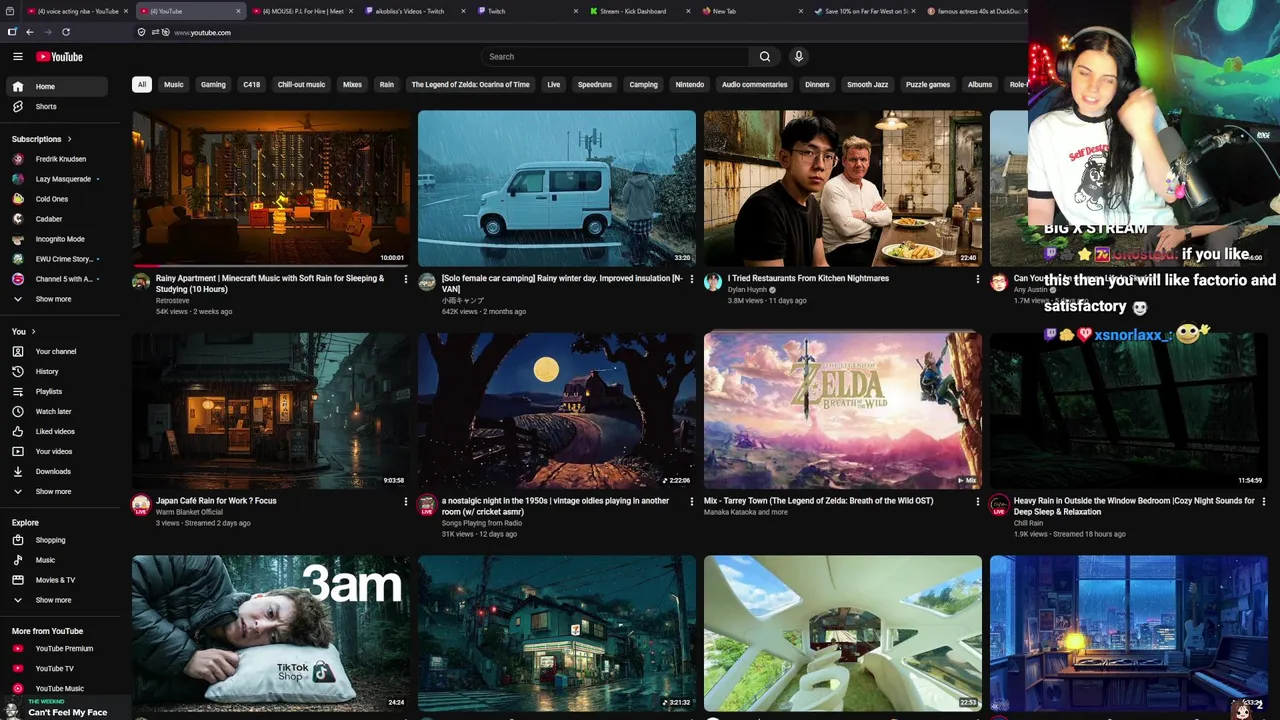Click the address bar shield icon

pos(142,32)
